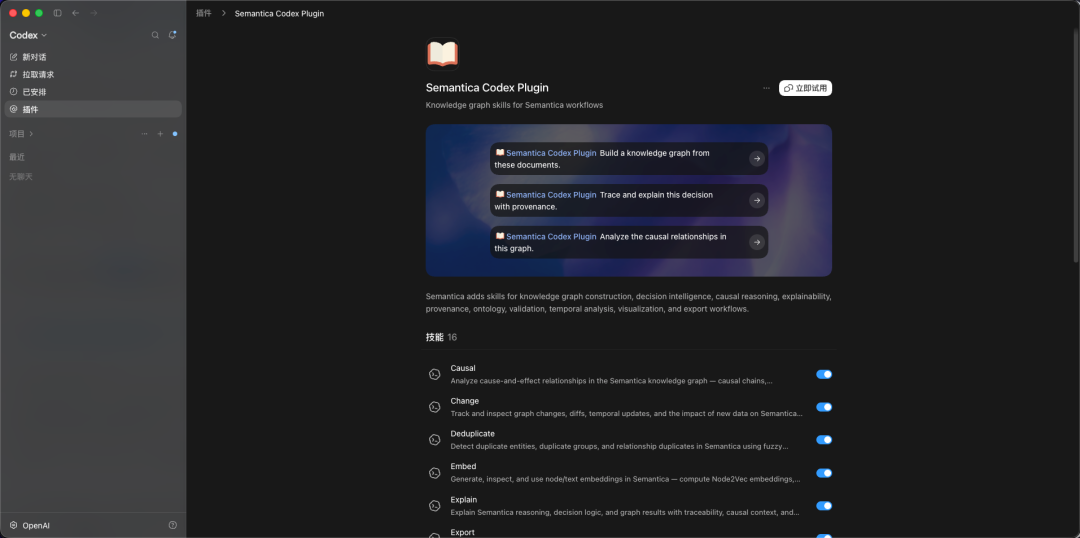Open pull requests (拉取请求)

coord(93,74)
